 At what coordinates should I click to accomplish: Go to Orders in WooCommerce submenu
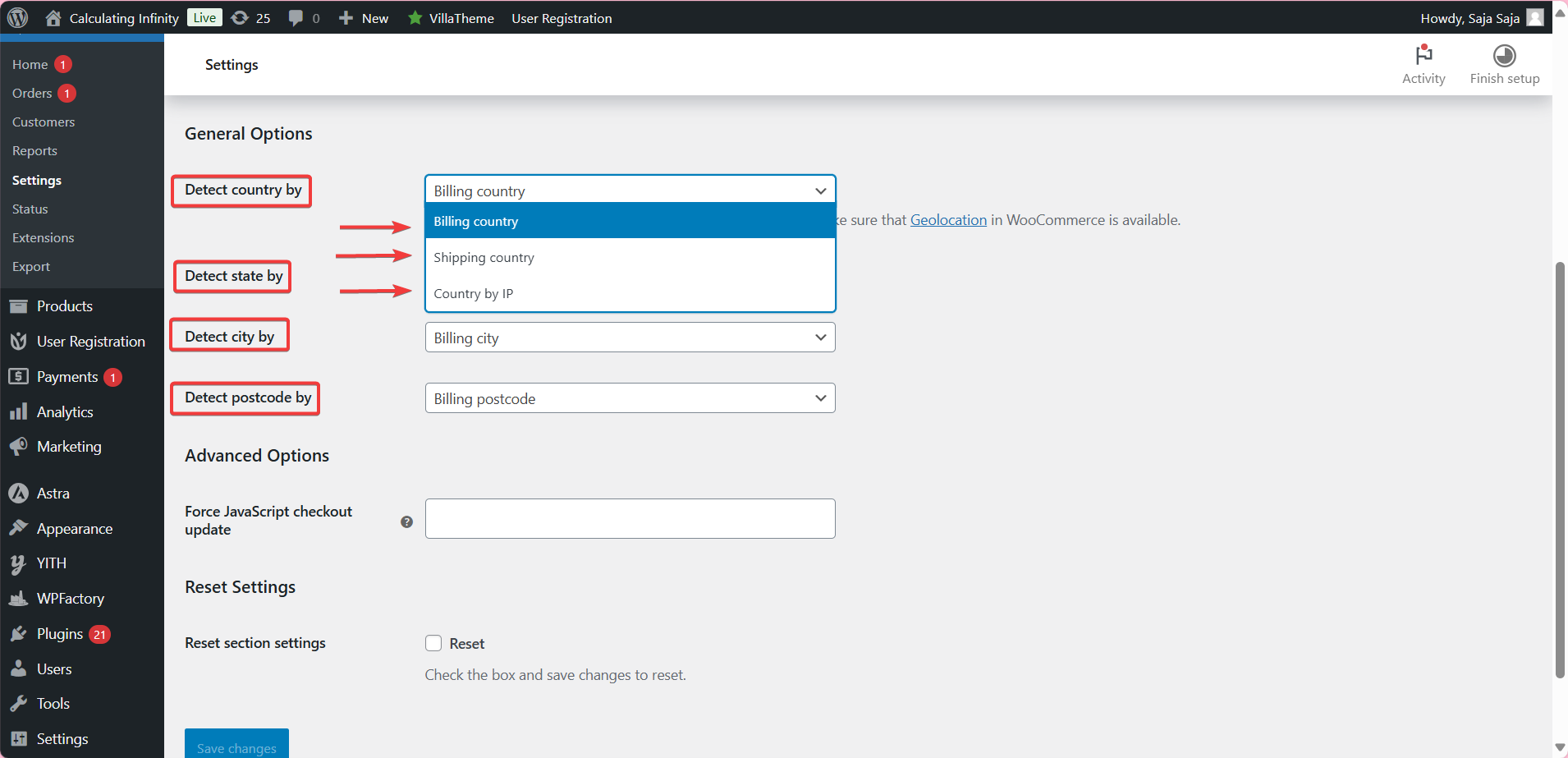[32, 94]
